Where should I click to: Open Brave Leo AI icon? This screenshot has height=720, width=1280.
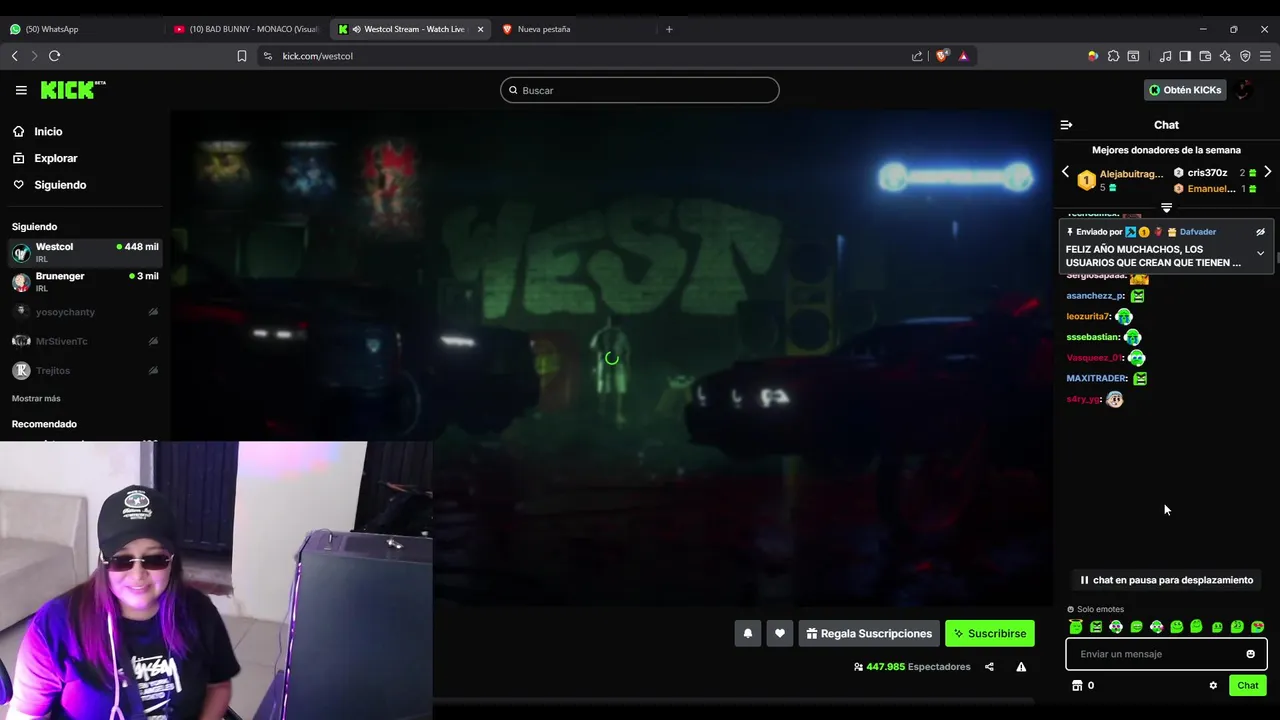(1225, 56)
